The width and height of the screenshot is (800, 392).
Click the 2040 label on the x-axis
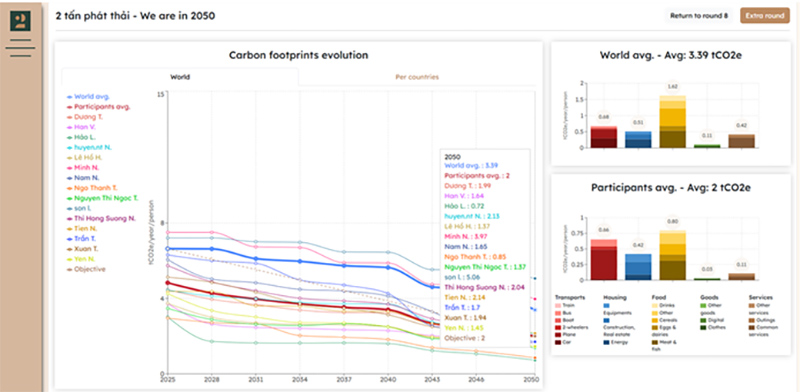point(388,380)
